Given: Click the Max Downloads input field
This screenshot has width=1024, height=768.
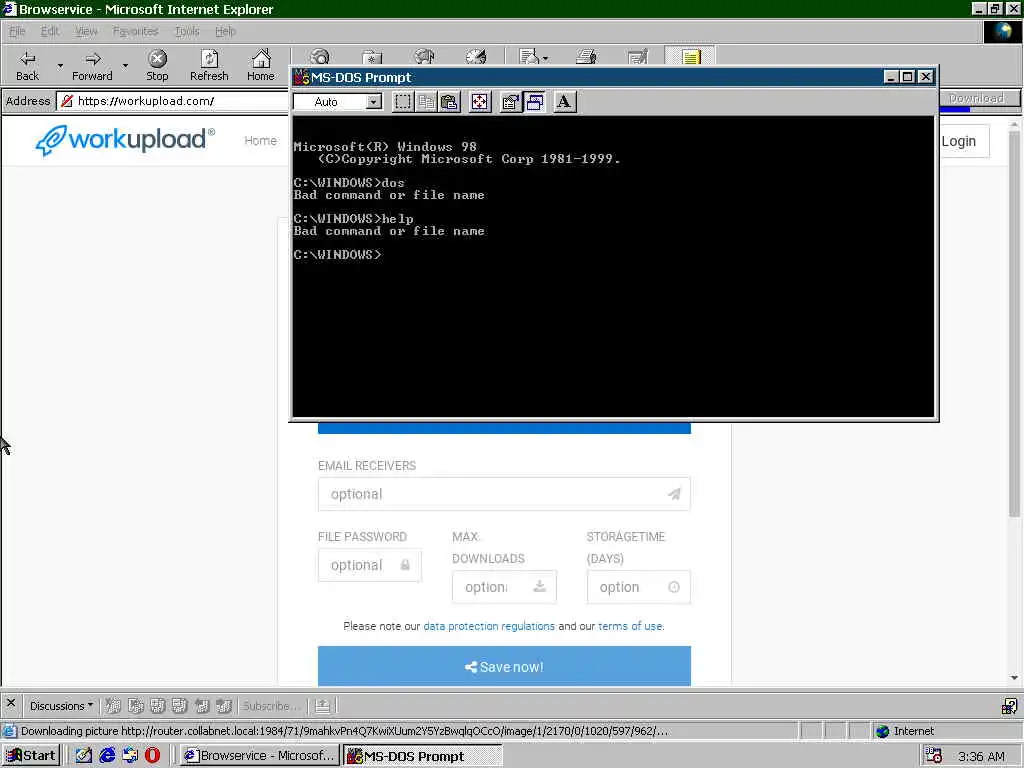Looking at the screenshot, I should pos(504,587).
